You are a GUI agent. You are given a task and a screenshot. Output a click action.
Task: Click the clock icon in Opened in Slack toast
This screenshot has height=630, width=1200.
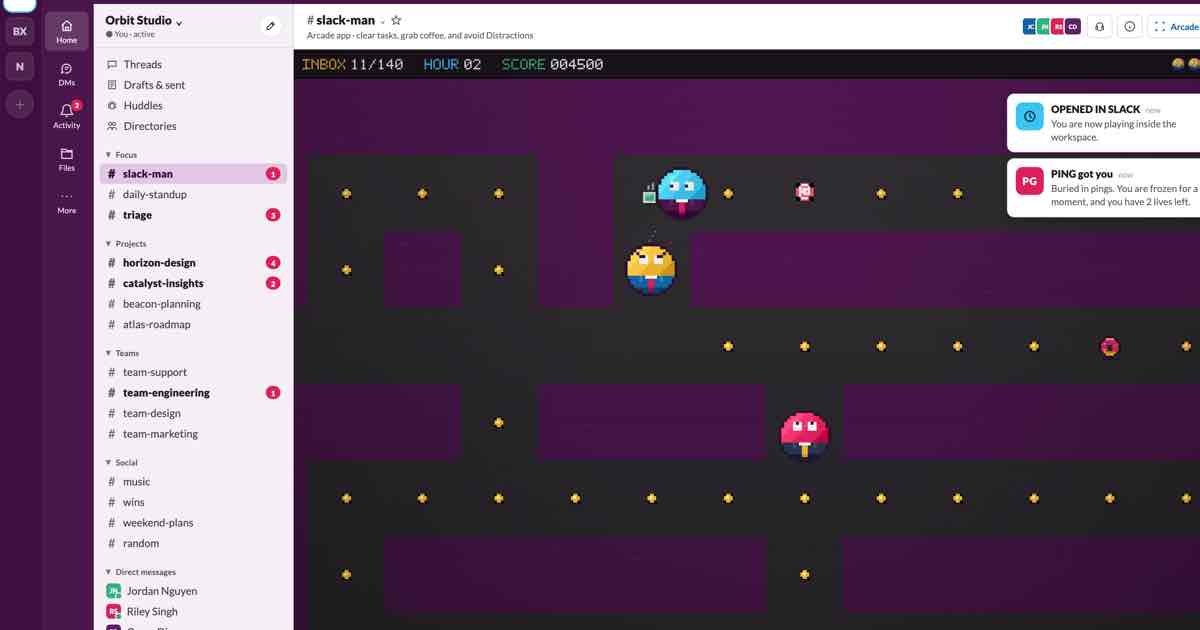pos(1029,117)
